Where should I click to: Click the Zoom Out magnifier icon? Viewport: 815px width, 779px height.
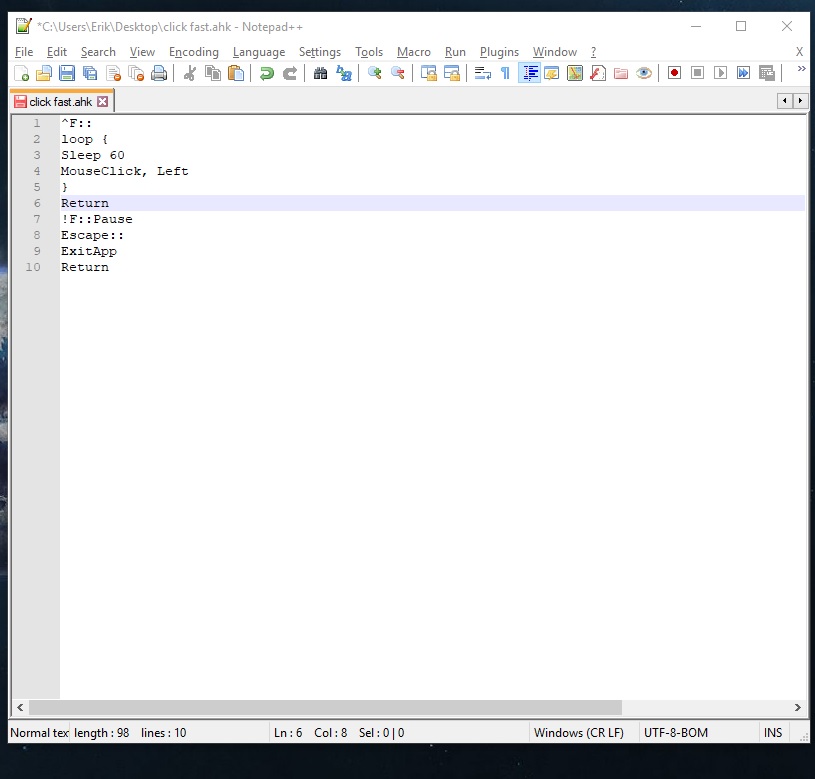point(398,73)
